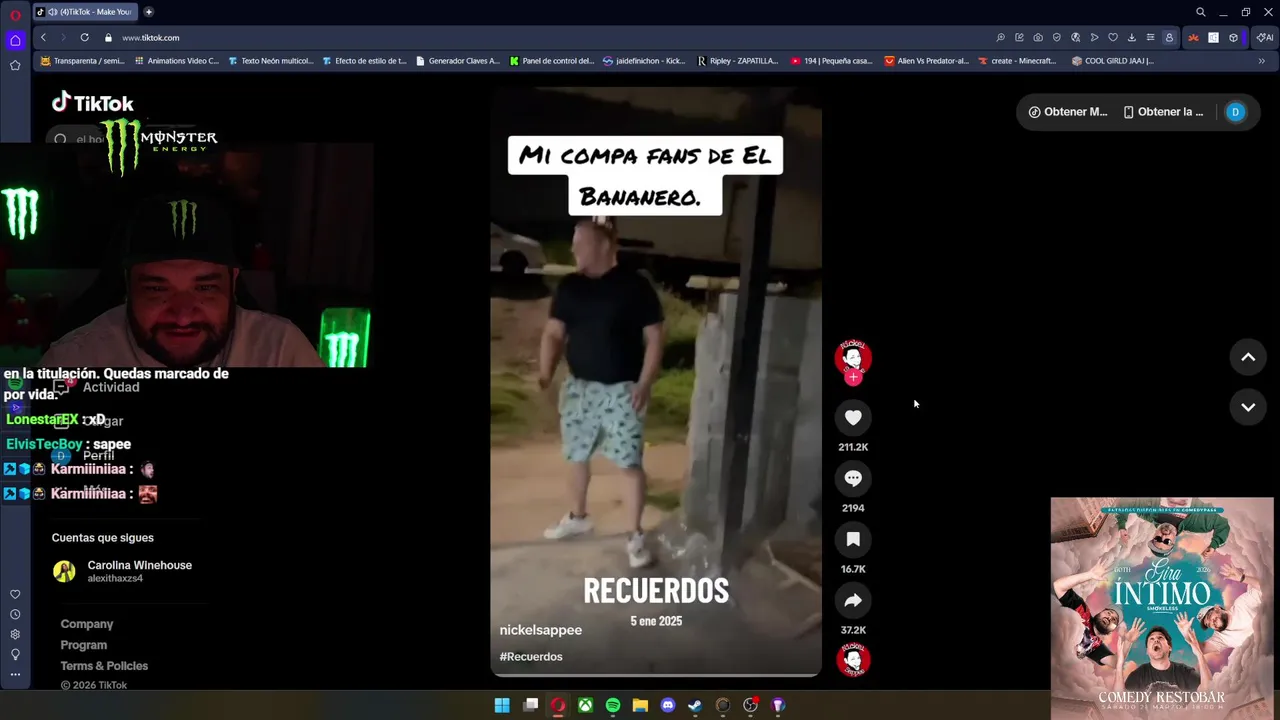
Task: Open the Animations Video C... bookmark
Action: (176, 61)
